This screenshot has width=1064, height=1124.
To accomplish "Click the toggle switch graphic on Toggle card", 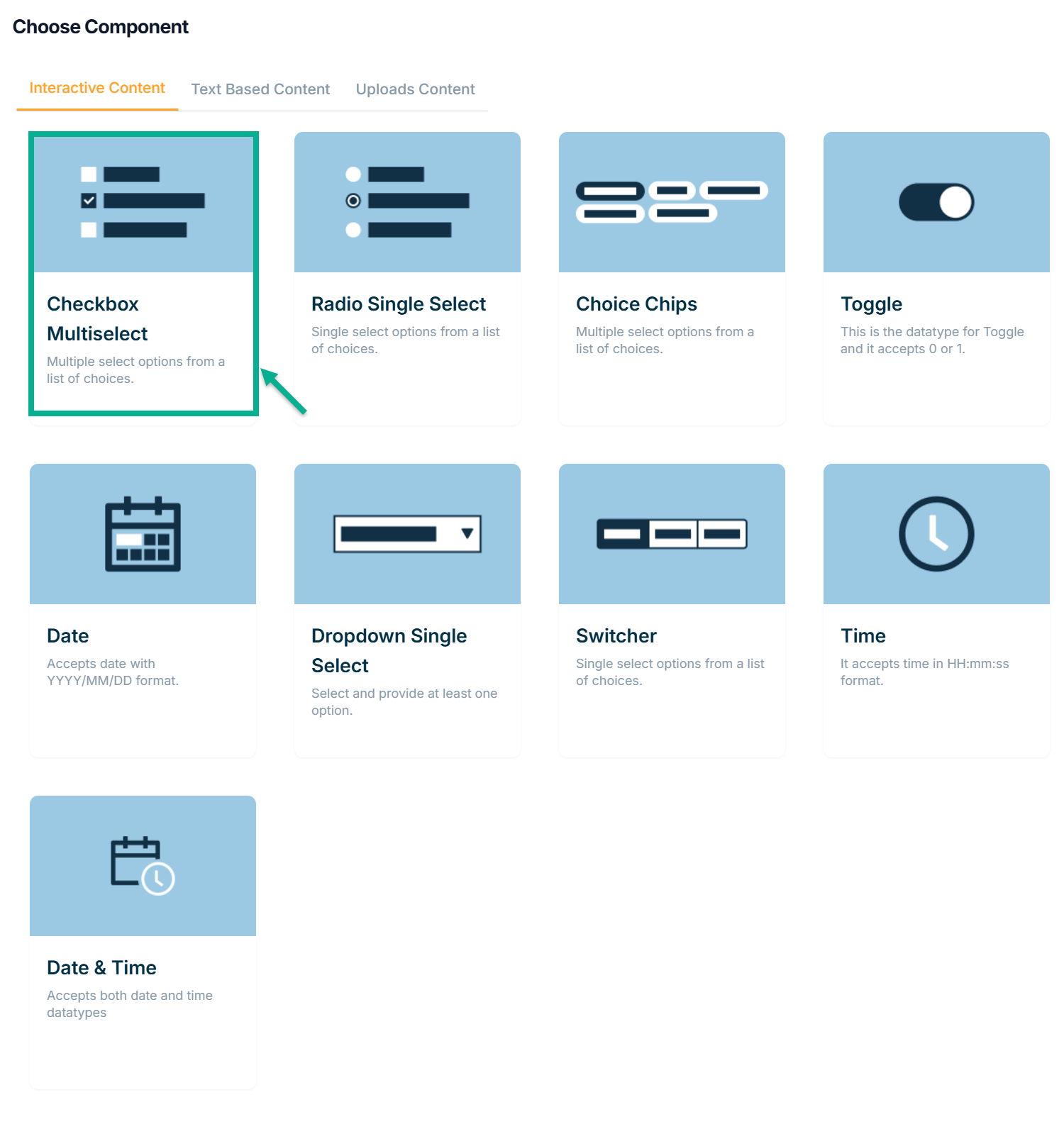I will pos(936,202).
